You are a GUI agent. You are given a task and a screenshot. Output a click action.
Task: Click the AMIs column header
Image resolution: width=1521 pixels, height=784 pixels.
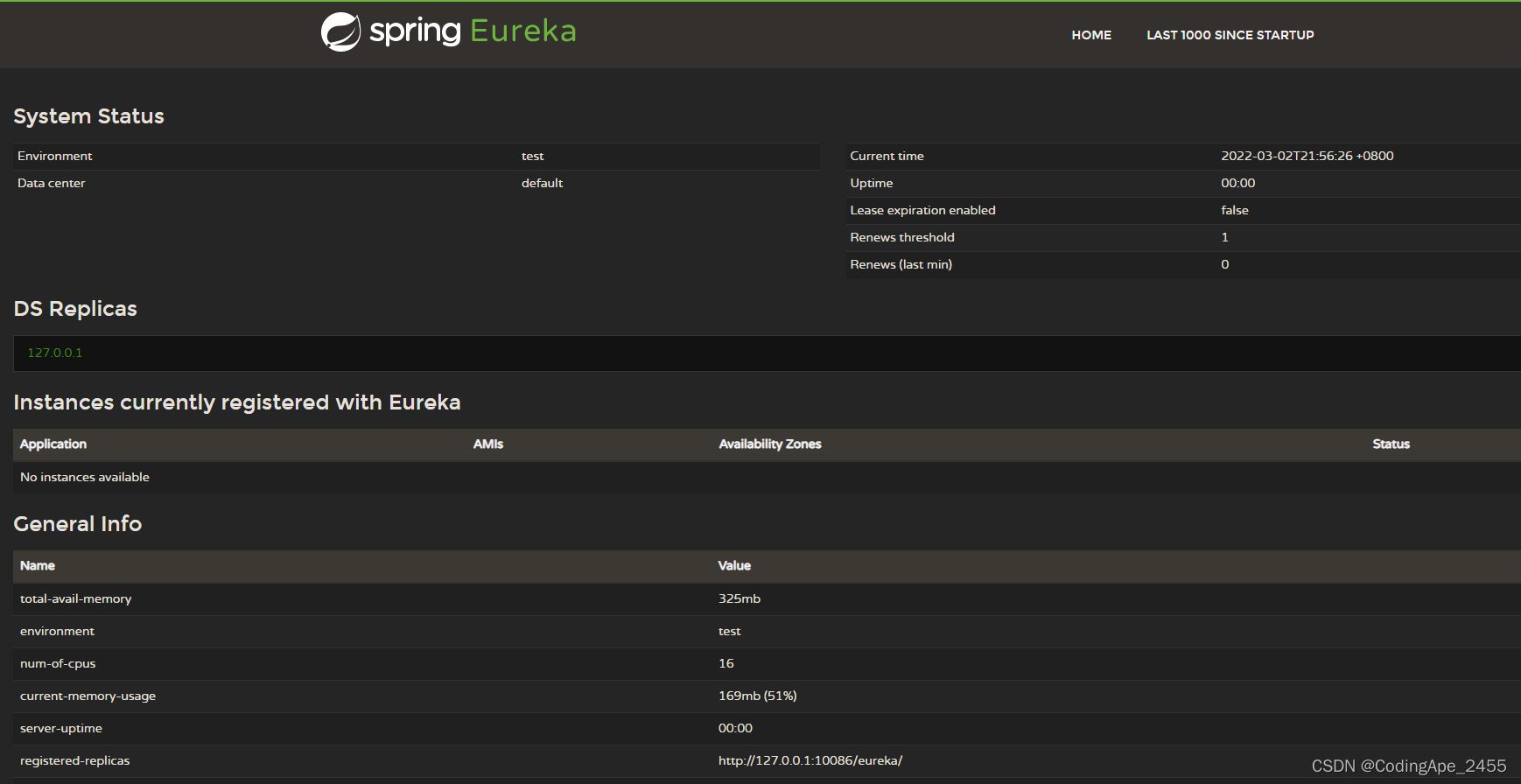(488, 444)
